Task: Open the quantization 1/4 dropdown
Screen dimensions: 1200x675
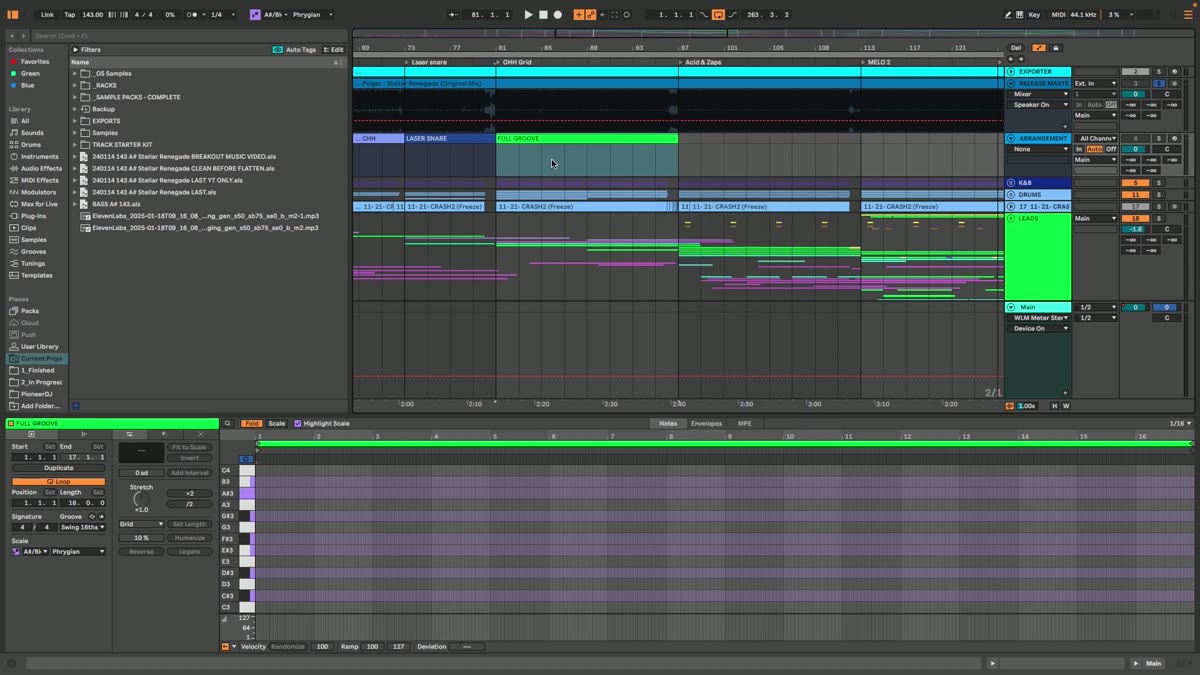Action: (x=222, y=15)
